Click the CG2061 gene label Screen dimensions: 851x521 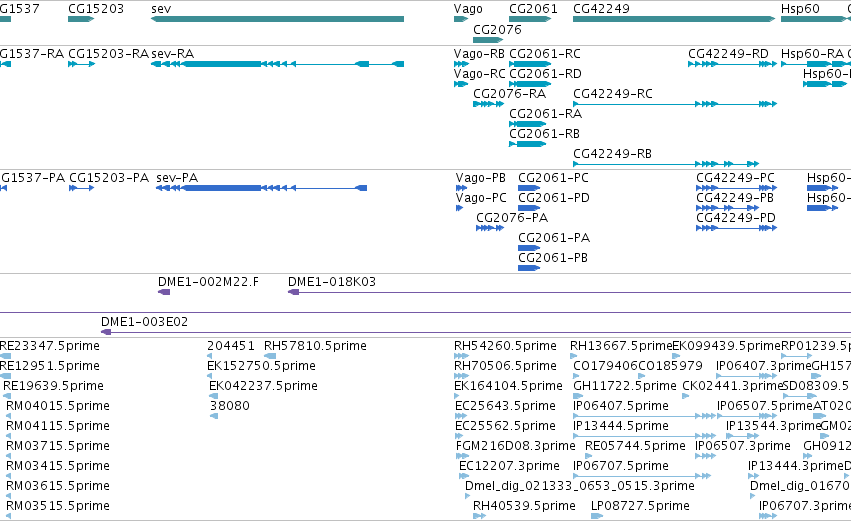point(533,9)
